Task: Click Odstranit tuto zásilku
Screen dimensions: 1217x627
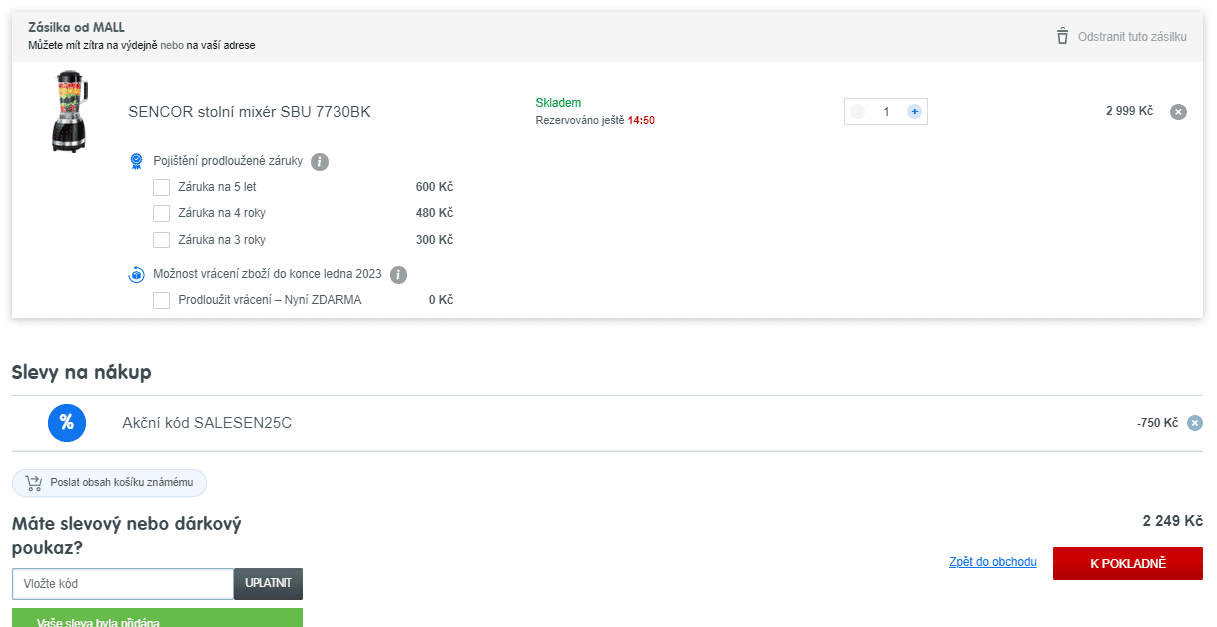Action: pyautogui.click(x=1132, y=37)
